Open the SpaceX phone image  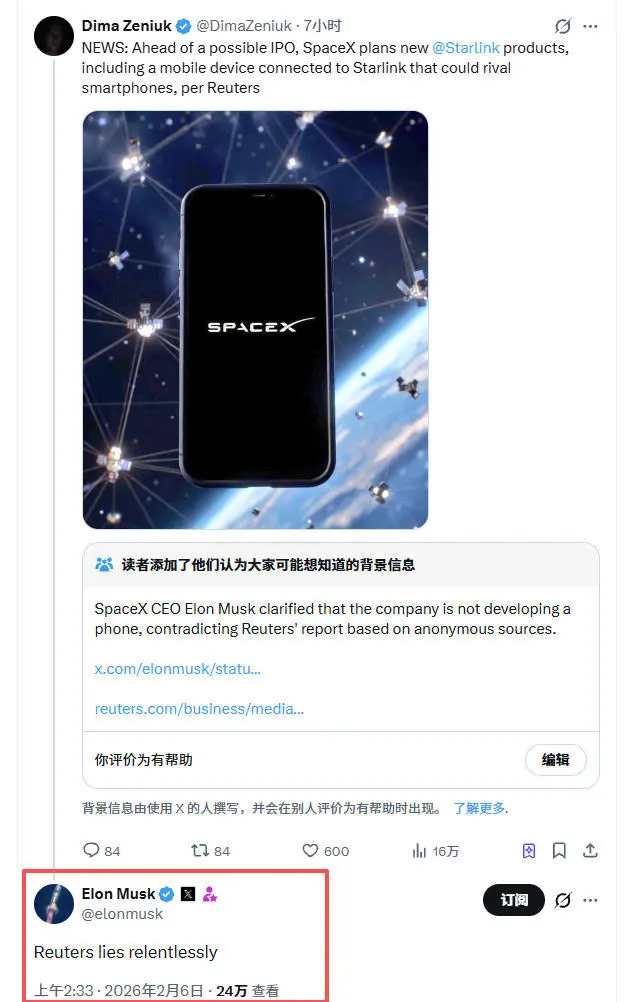[x=256, y=320]
